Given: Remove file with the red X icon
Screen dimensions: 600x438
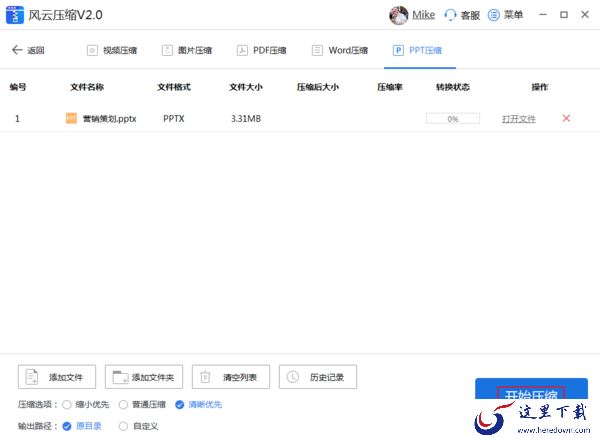Looking at the screenshot, I should click(x=566, y=118).
